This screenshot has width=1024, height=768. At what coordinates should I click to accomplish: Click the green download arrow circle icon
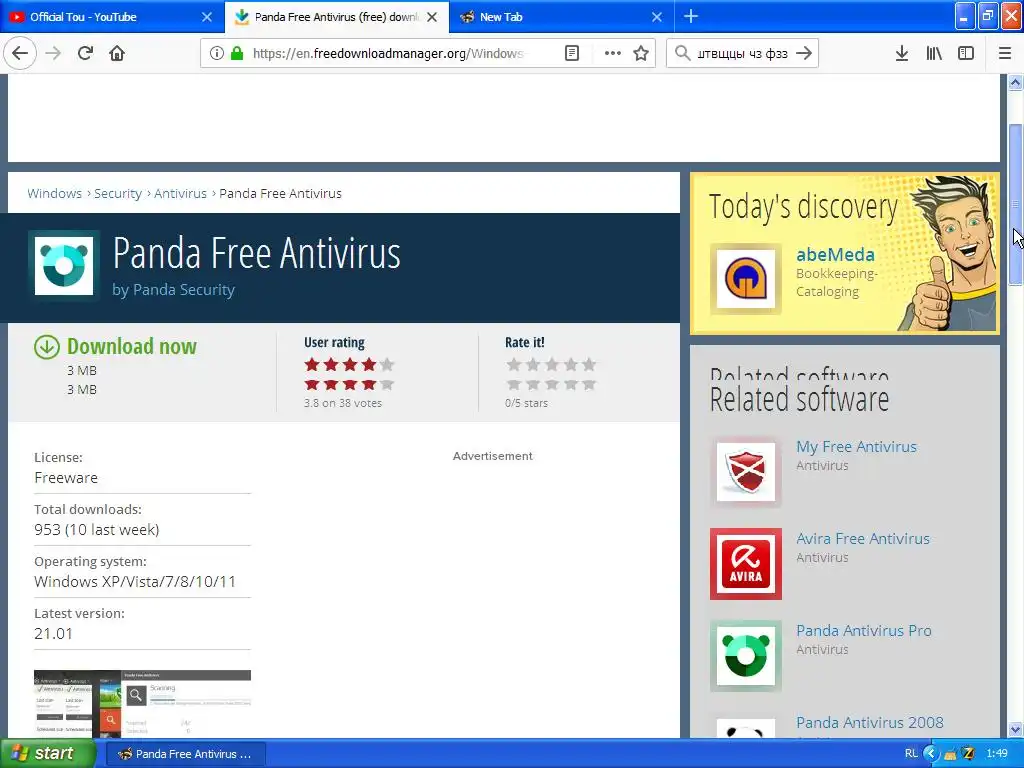pyautogui.click(x=46, y=347)
